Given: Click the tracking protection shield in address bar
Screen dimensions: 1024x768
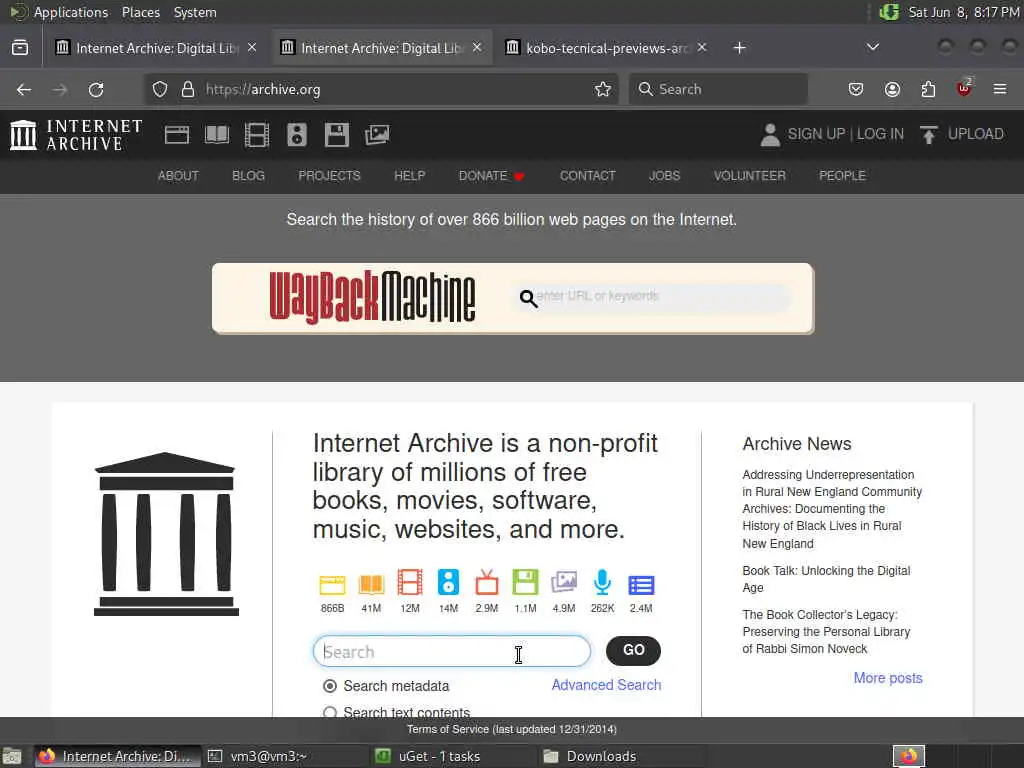Looking at the screenshot, I should pyautogui.click(x=160, y=89).
